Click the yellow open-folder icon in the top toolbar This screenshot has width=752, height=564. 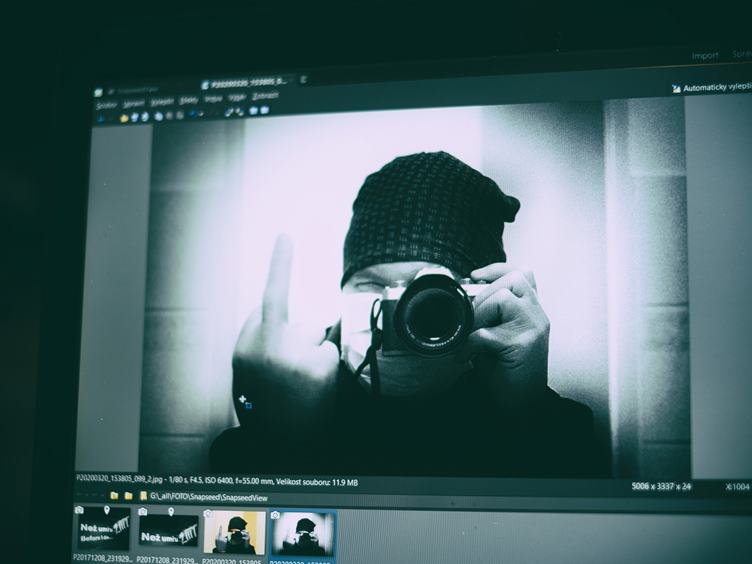pos(124,118)
